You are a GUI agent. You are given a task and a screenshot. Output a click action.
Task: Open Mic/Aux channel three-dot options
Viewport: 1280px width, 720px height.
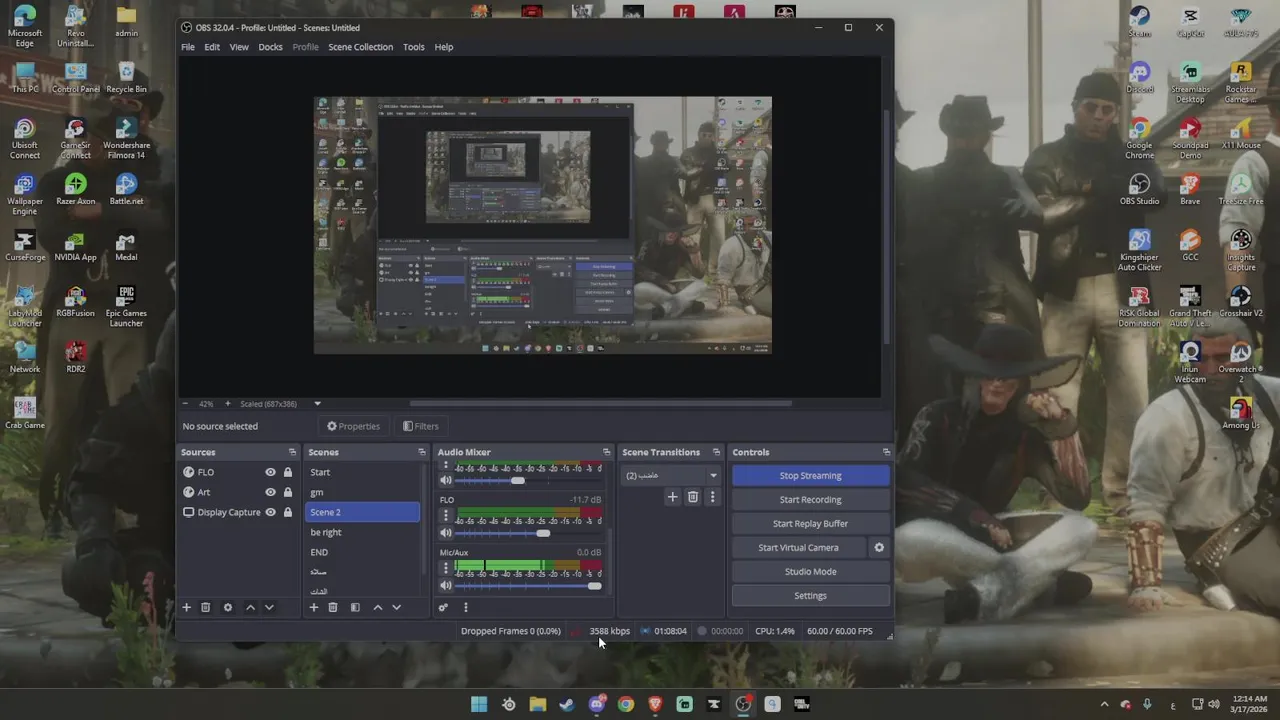coord(446,568)
